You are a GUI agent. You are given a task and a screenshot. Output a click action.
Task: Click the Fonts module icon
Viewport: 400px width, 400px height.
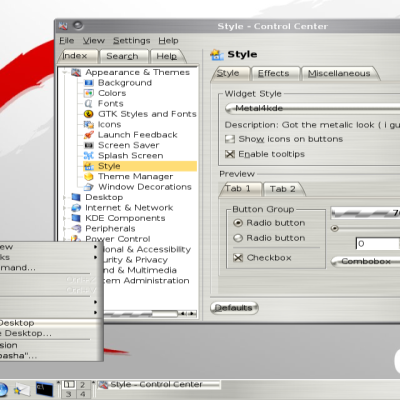pyautogui.click(x=89, y=103)
